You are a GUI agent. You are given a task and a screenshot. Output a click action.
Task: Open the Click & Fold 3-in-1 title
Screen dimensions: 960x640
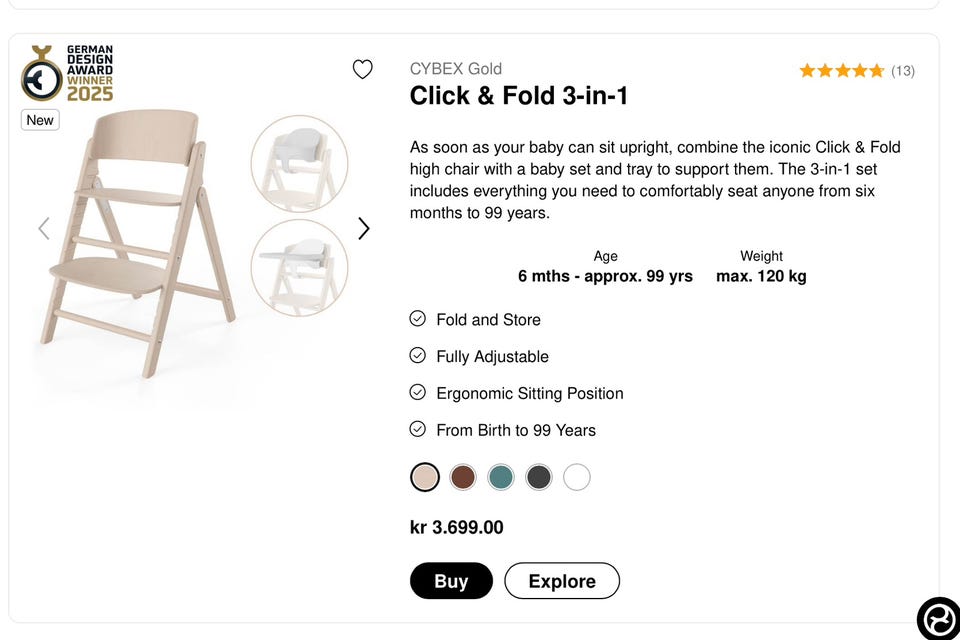pyautogui.click(x=519, y=96)
